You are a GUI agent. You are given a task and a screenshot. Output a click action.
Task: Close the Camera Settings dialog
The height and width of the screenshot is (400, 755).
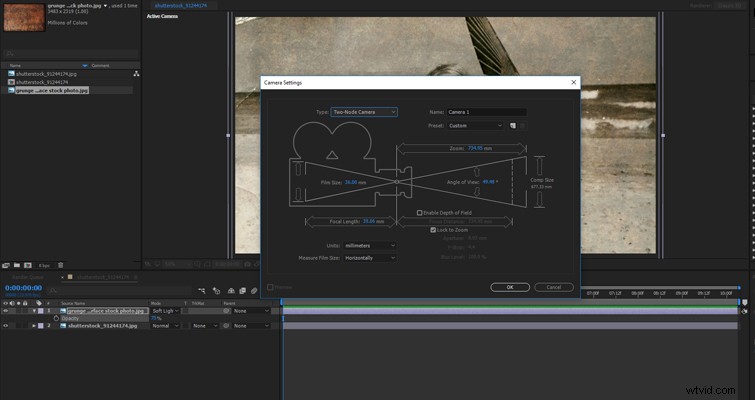[x=573, y=82]
